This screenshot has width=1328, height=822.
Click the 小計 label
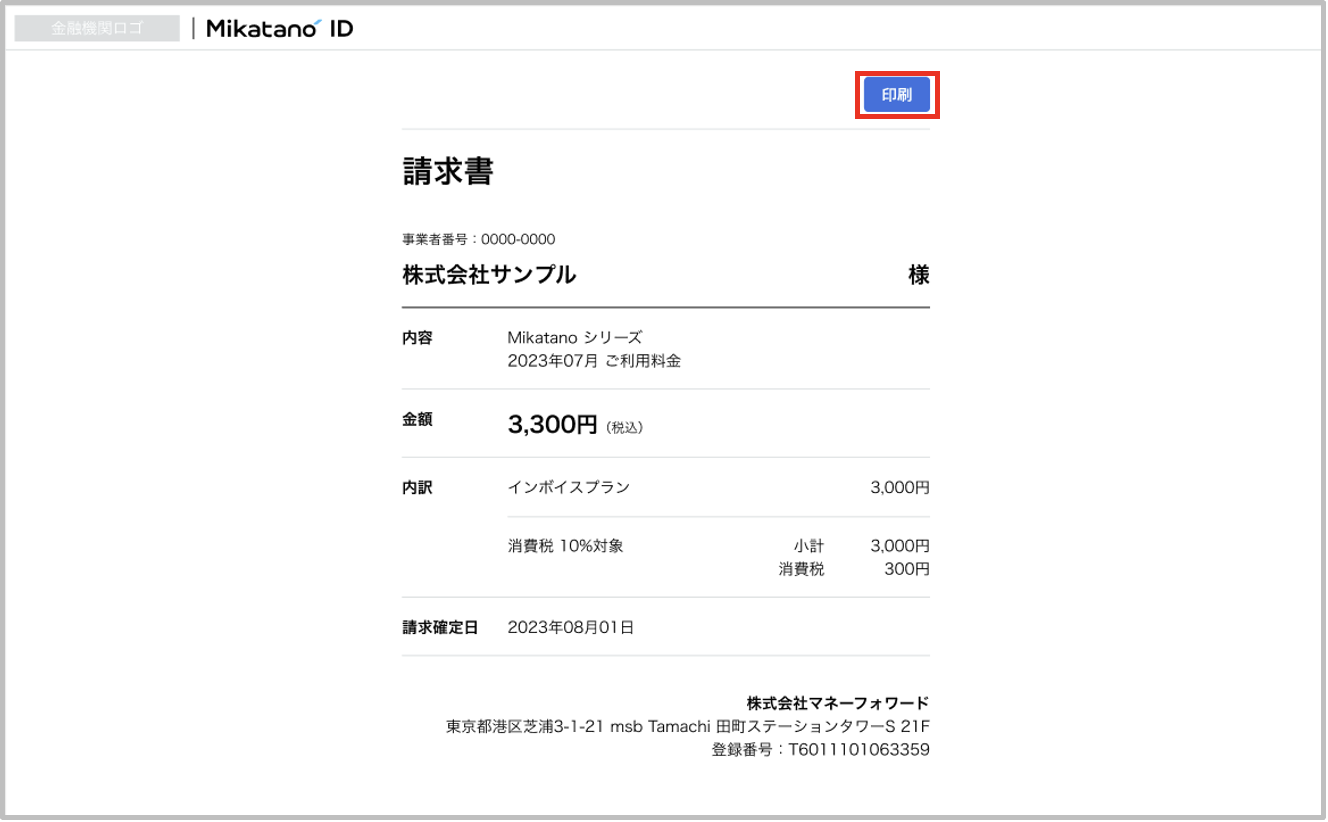(809, 546)
